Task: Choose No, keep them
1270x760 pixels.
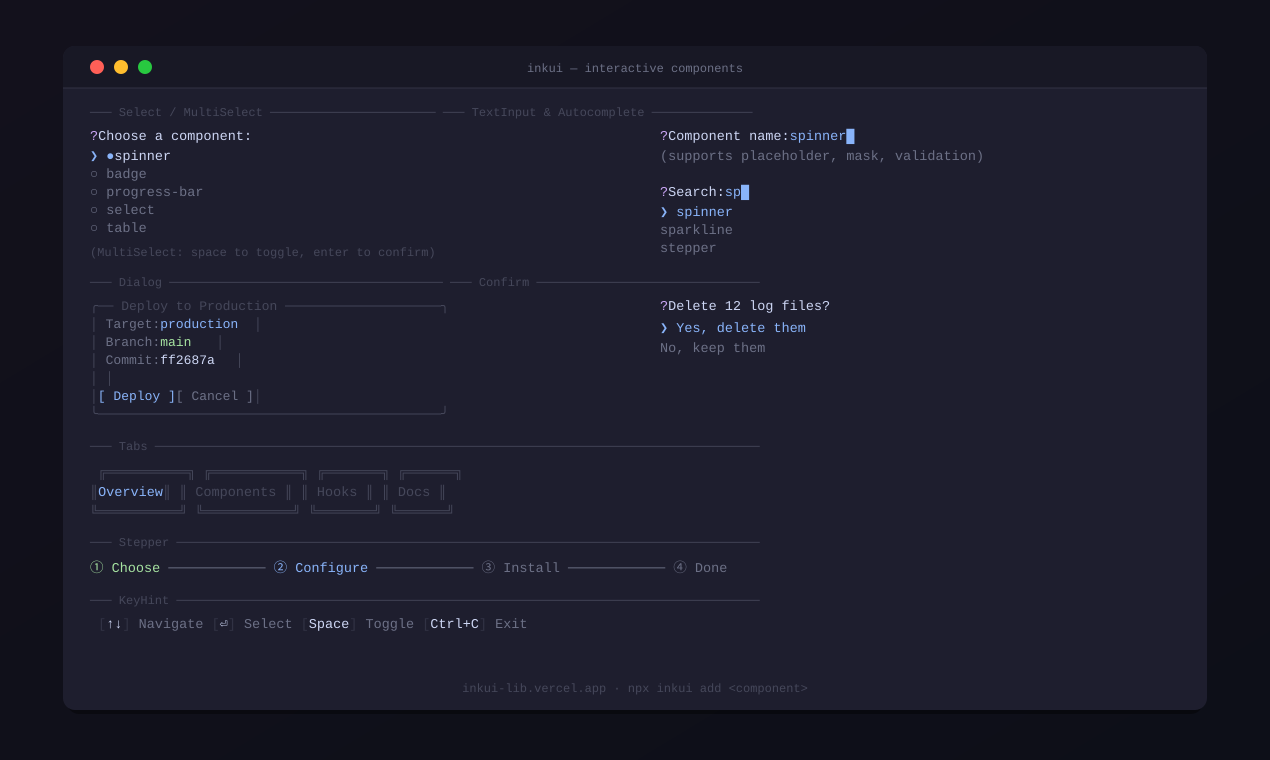Action: click(712, 349)
